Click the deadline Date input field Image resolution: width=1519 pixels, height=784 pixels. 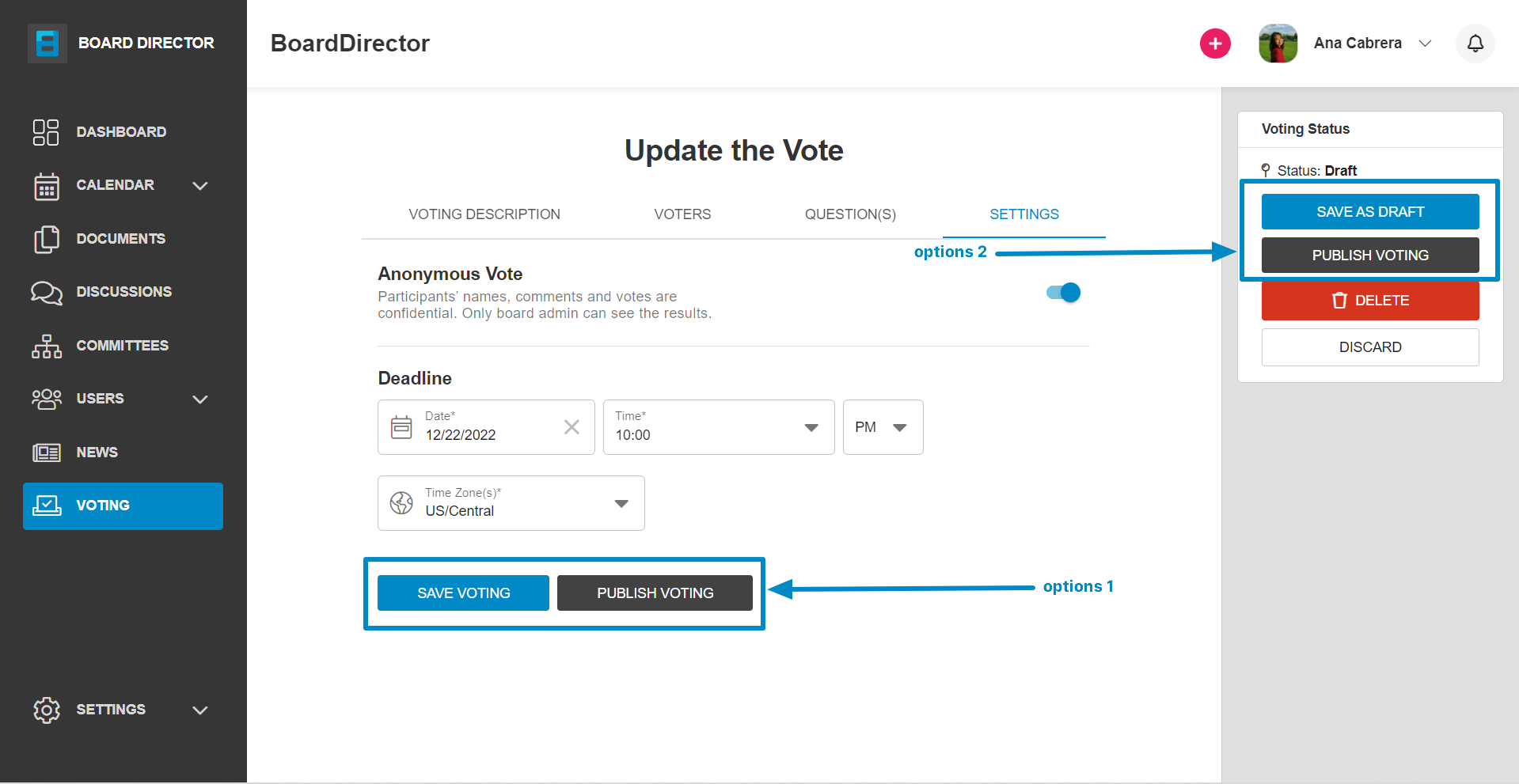486,427
